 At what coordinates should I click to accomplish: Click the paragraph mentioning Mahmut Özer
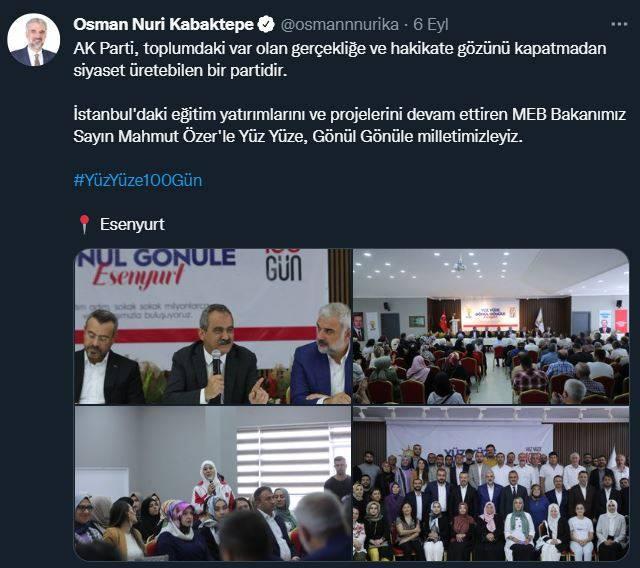tap(349, 125)
